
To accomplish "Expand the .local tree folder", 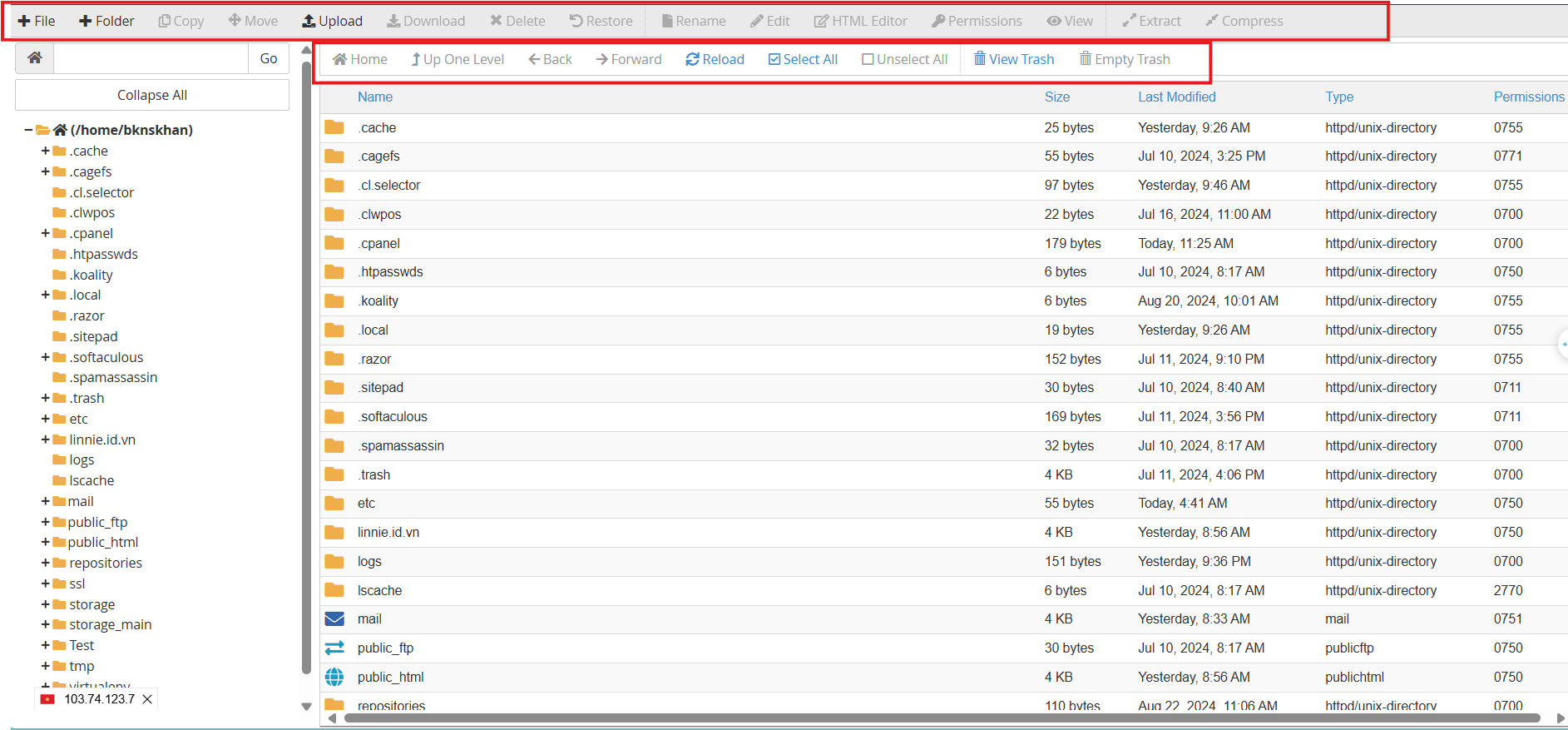I will [46, 295].
